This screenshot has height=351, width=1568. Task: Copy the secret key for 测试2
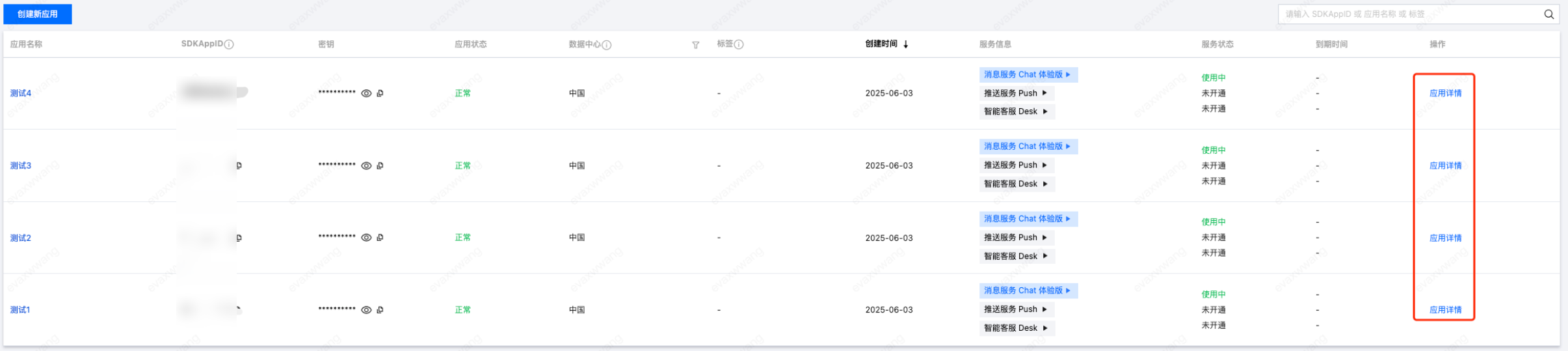pos(380,238)
